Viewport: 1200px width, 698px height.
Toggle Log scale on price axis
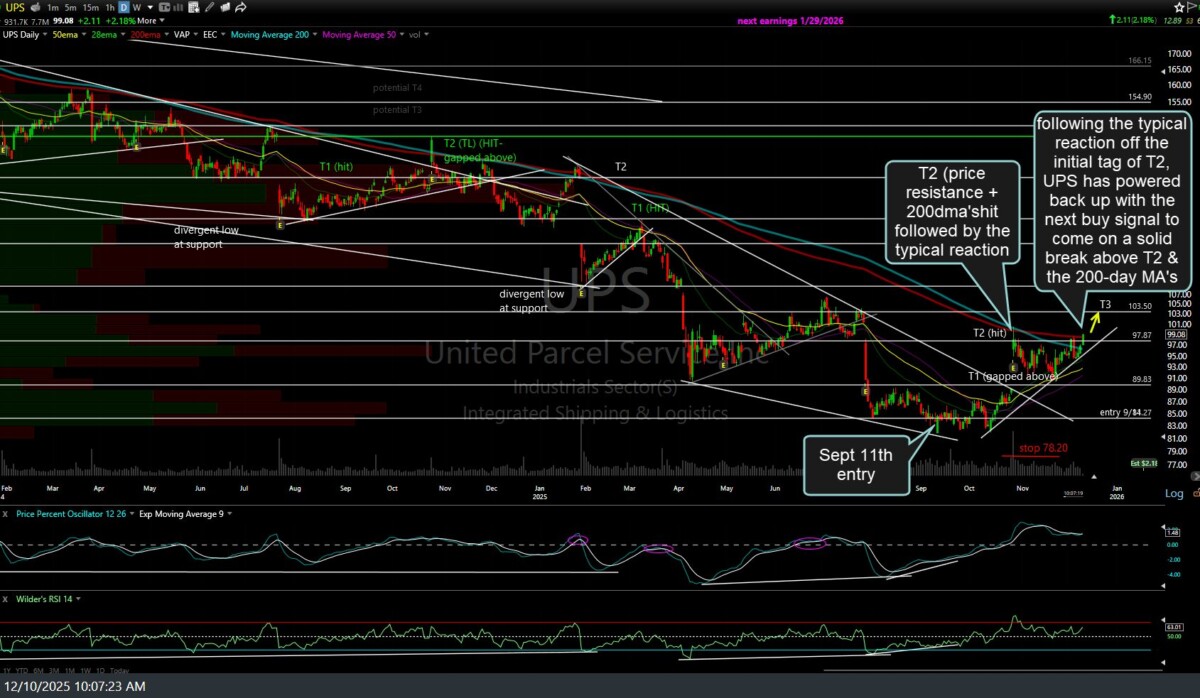tap(1174, 493)
